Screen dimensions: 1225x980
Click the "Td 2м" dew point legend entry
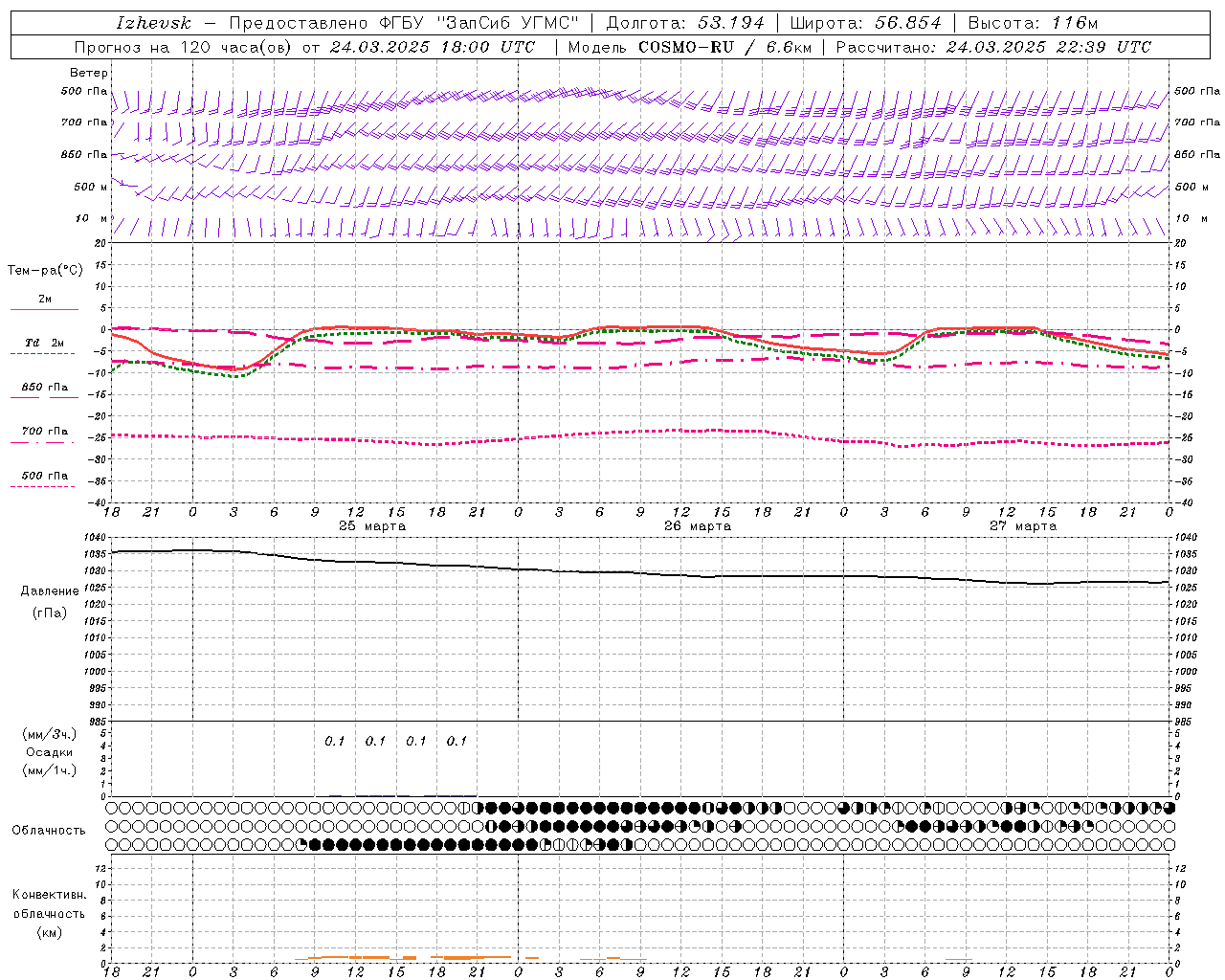click(x=45, y=343)
